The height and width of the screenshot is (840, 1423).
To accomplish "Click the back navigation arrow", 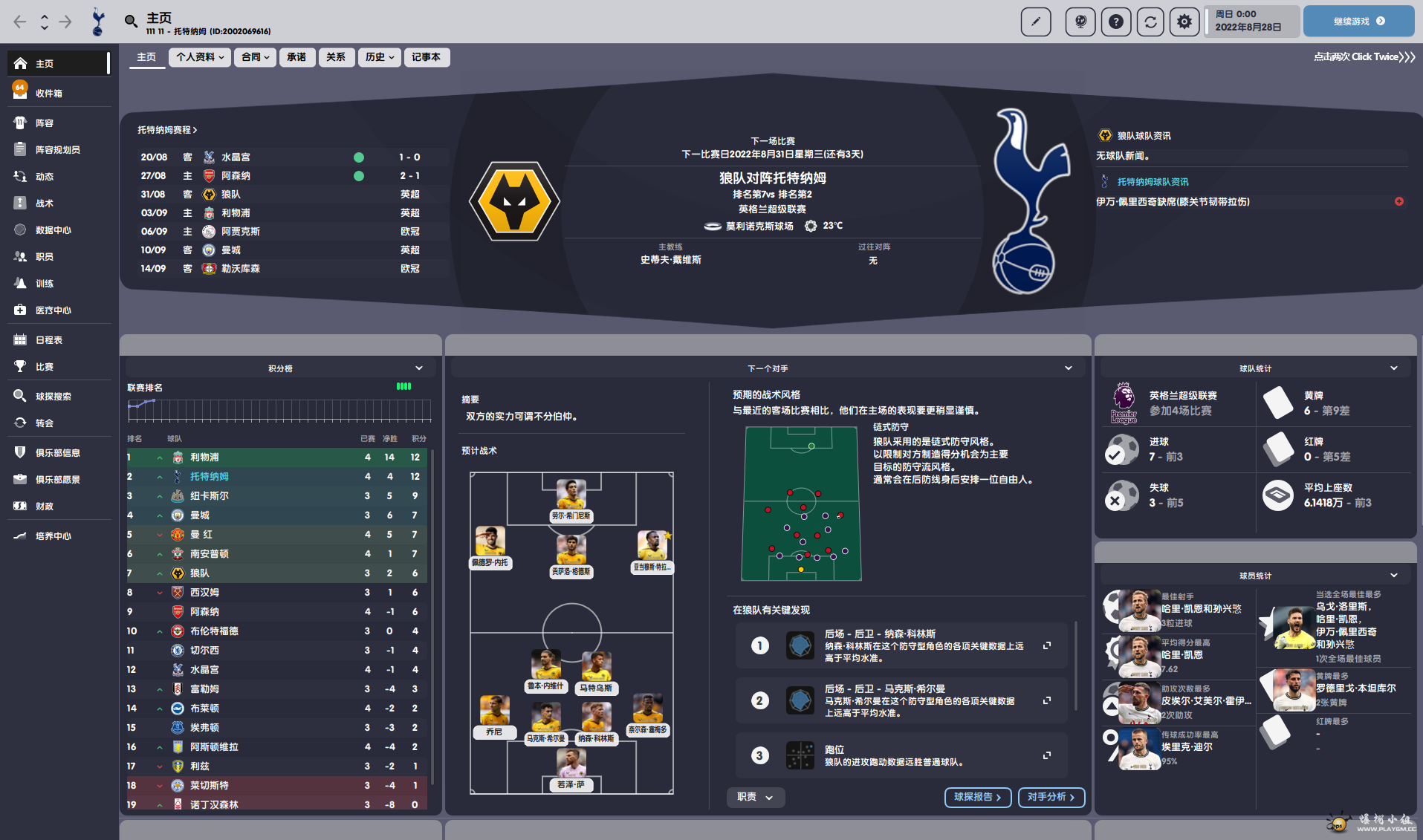I will pos(20,22).
